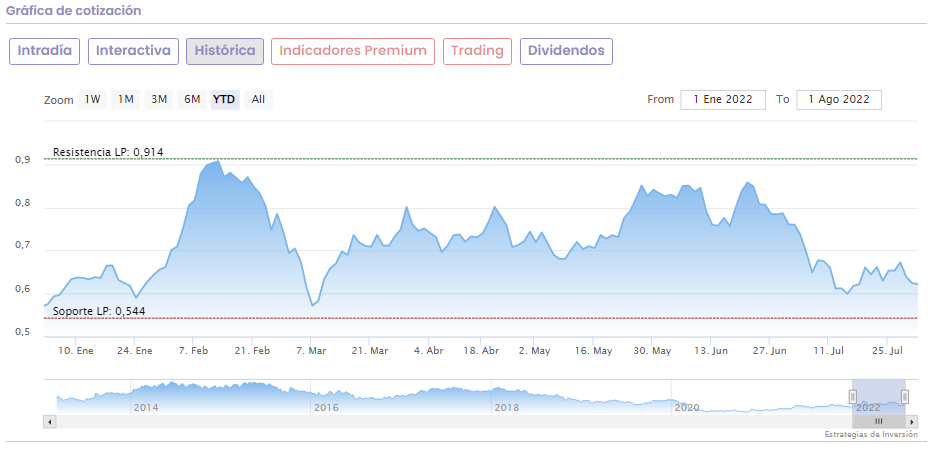
Task: Select the Intradía chart tab
Action: [44, 51]
